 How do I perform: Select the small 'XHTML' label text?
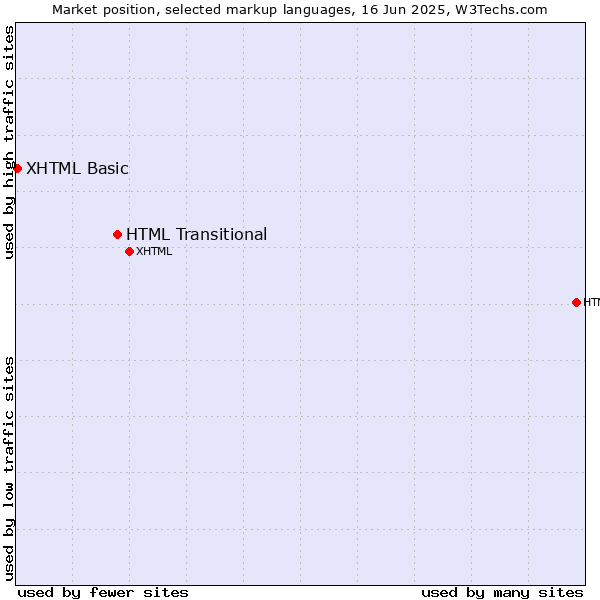tap(154, 251)
